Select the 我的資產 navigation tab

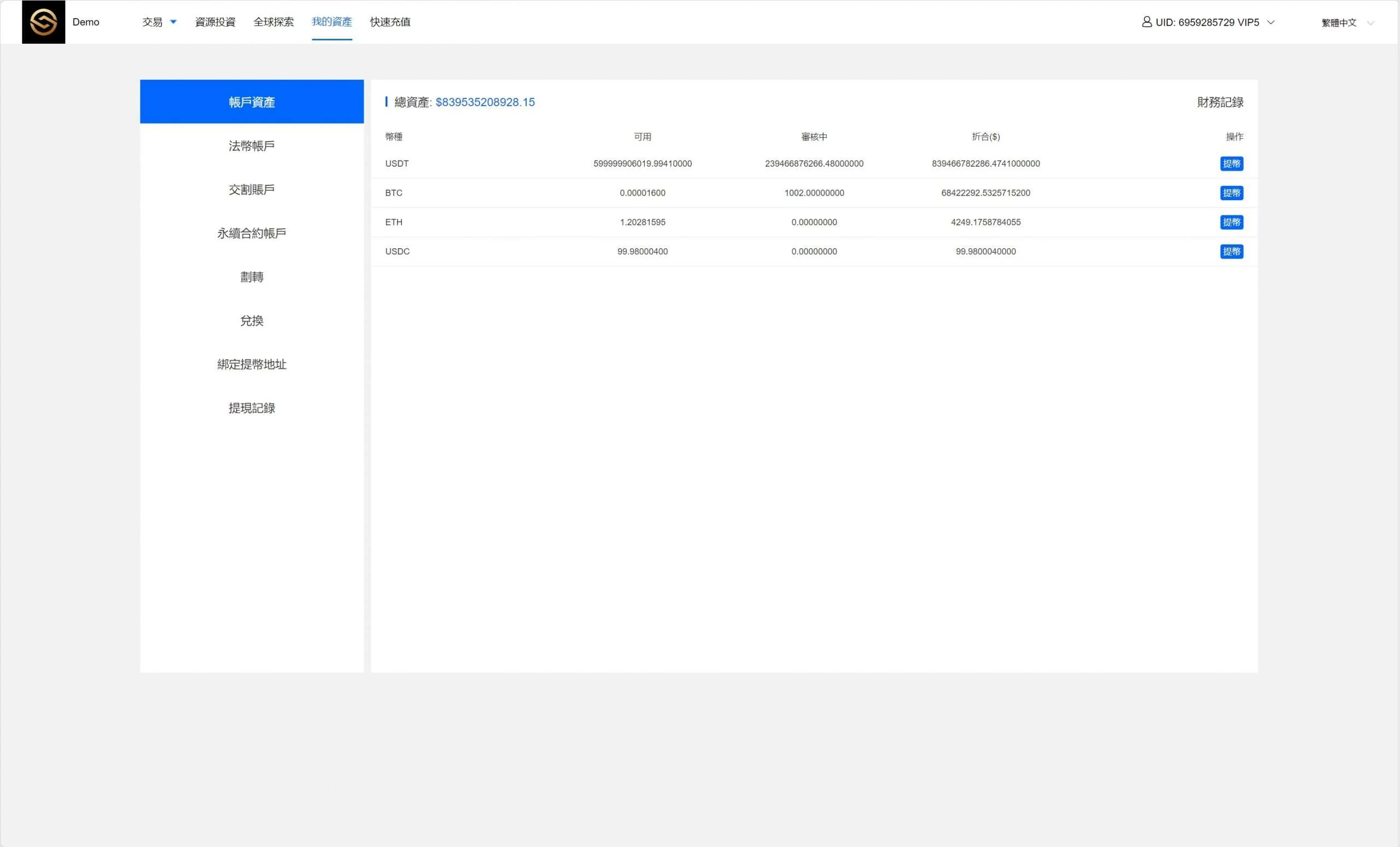[332, 22]
